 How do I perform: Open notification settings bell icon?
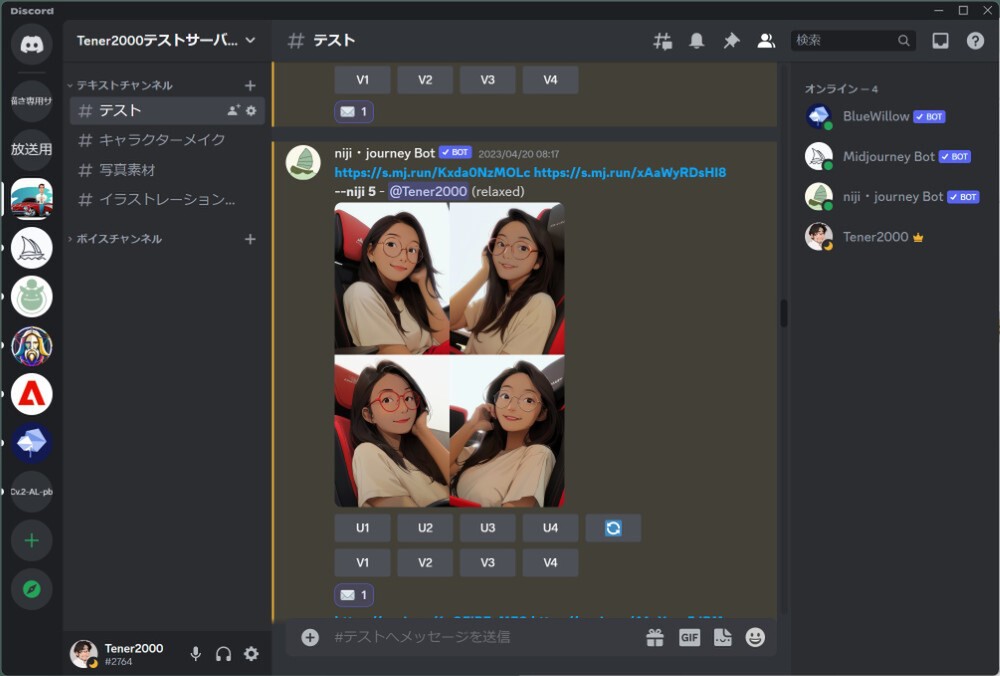tap(697, 41)
